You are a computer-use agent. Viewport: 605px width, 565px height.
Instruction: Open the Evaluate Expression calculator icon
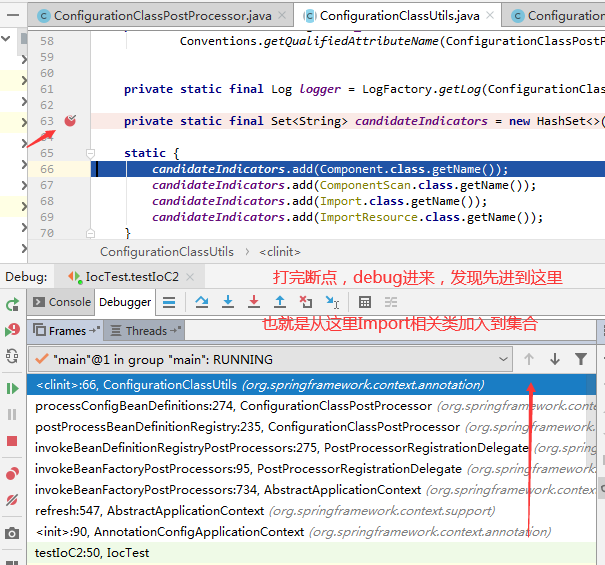tap(365, 302)
